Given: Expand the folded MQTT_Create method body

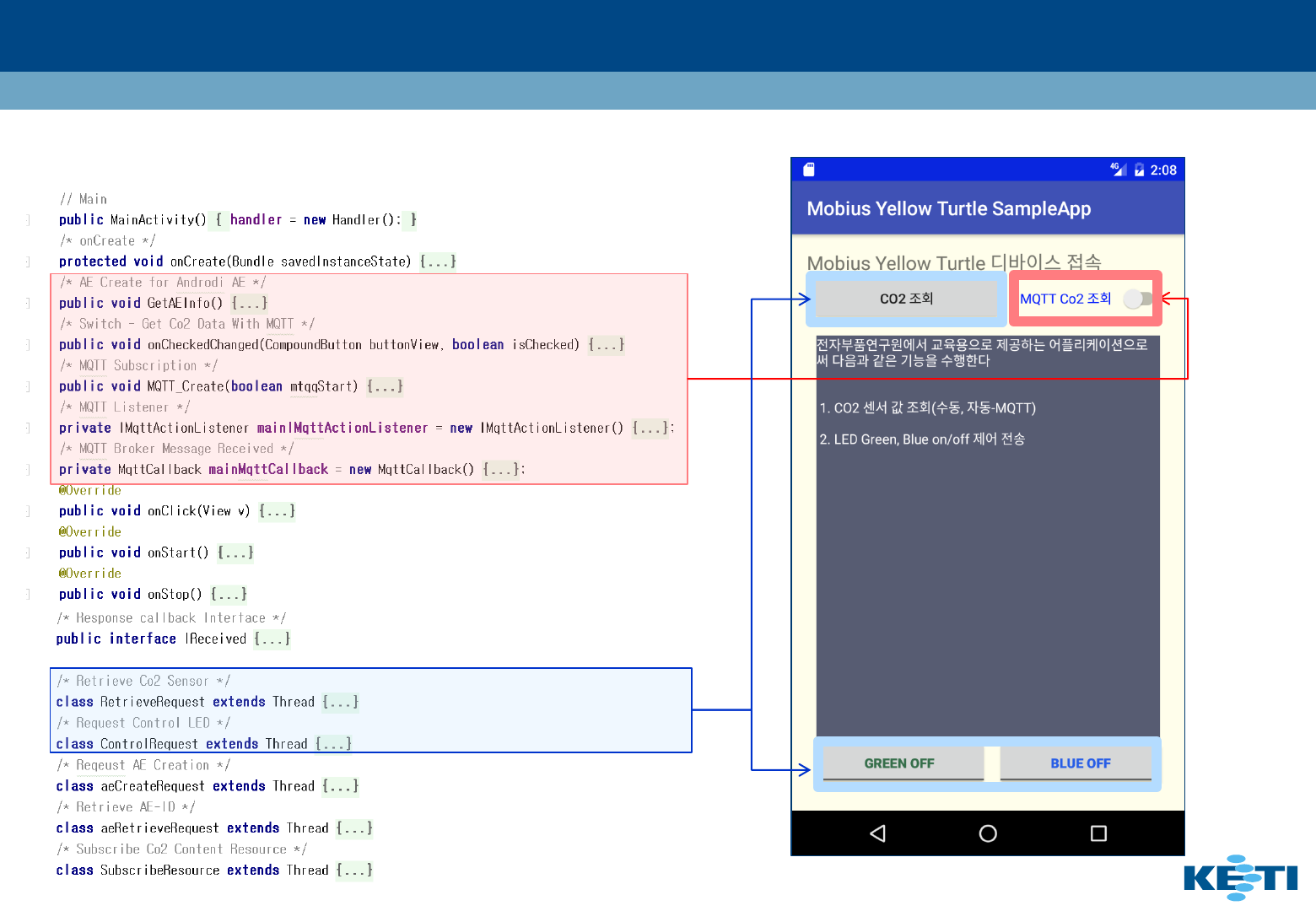Looking at the screenshot, I should pyautogui.click(x=385, y=386).
